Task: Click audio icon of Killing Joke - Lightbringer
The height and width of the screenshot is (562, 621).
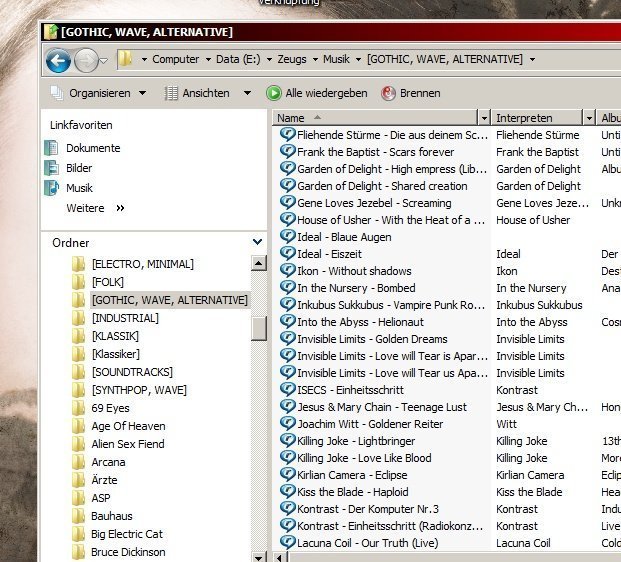Action: pyautogui.click(x=288, y=441)
